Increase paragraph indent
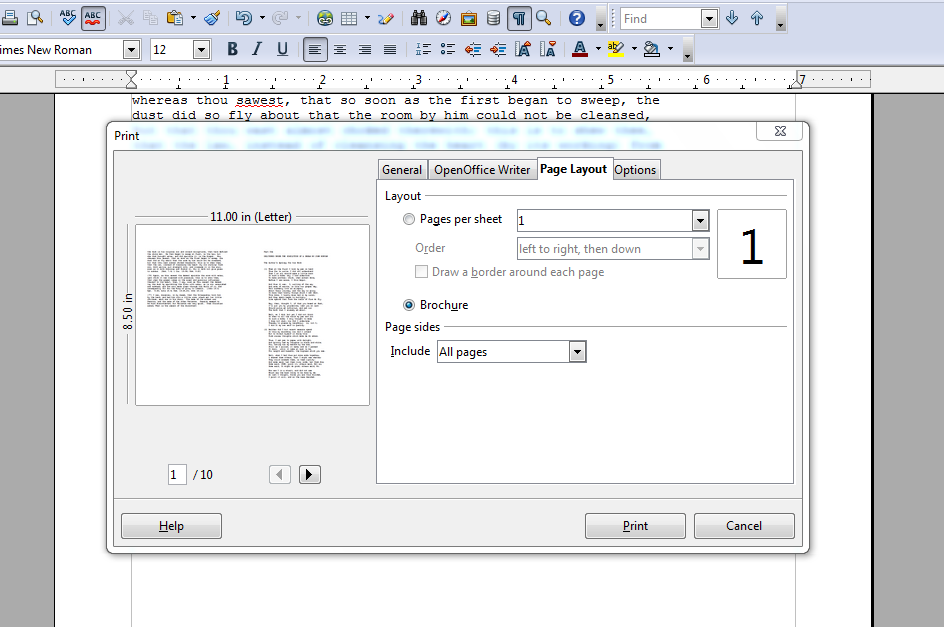This screenshot has width=944, height=627. click(498, 49)
